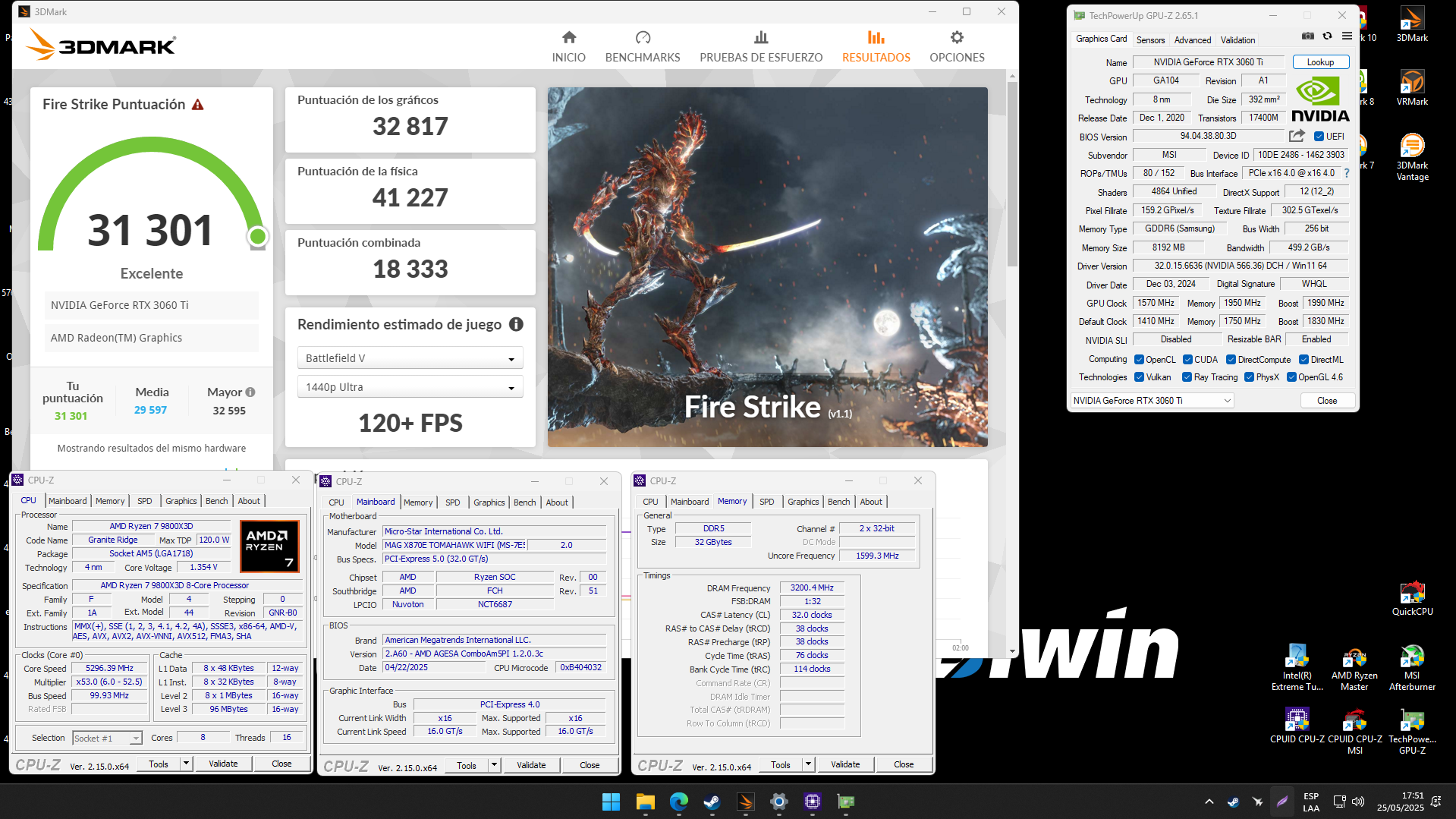1456x819 pixels.
Task: Switch to the Sensors tab in GPU-Z
Action: (1150, 39)
